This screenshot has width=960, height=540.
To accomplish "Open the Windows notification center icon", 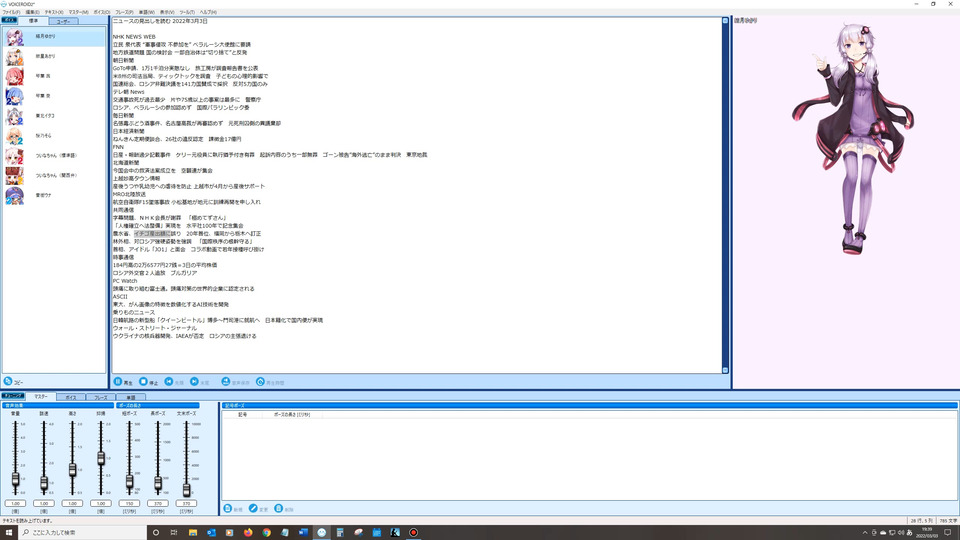I will [x=948, y=533].
